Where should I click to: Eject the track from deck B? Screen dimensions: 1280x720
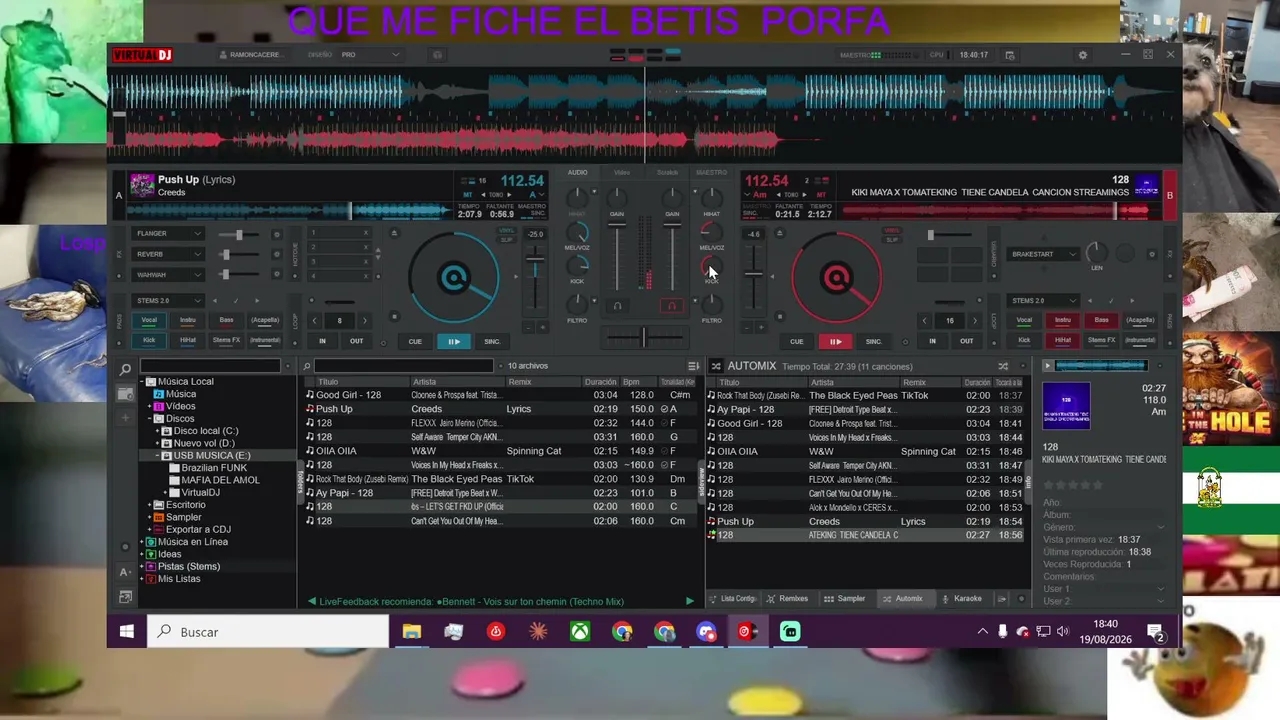[778, 233]
